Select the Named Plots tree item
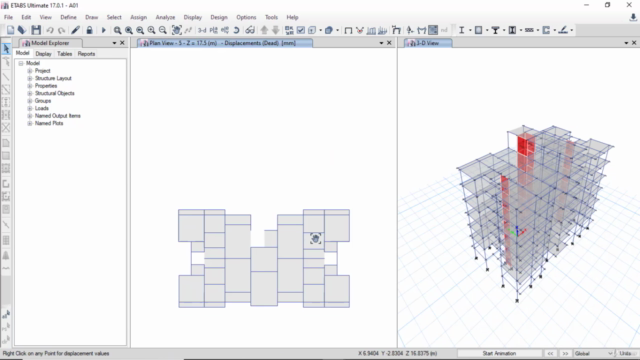This screenshot has height=360, width=640. pyautogui.click(x=49, y=123)
